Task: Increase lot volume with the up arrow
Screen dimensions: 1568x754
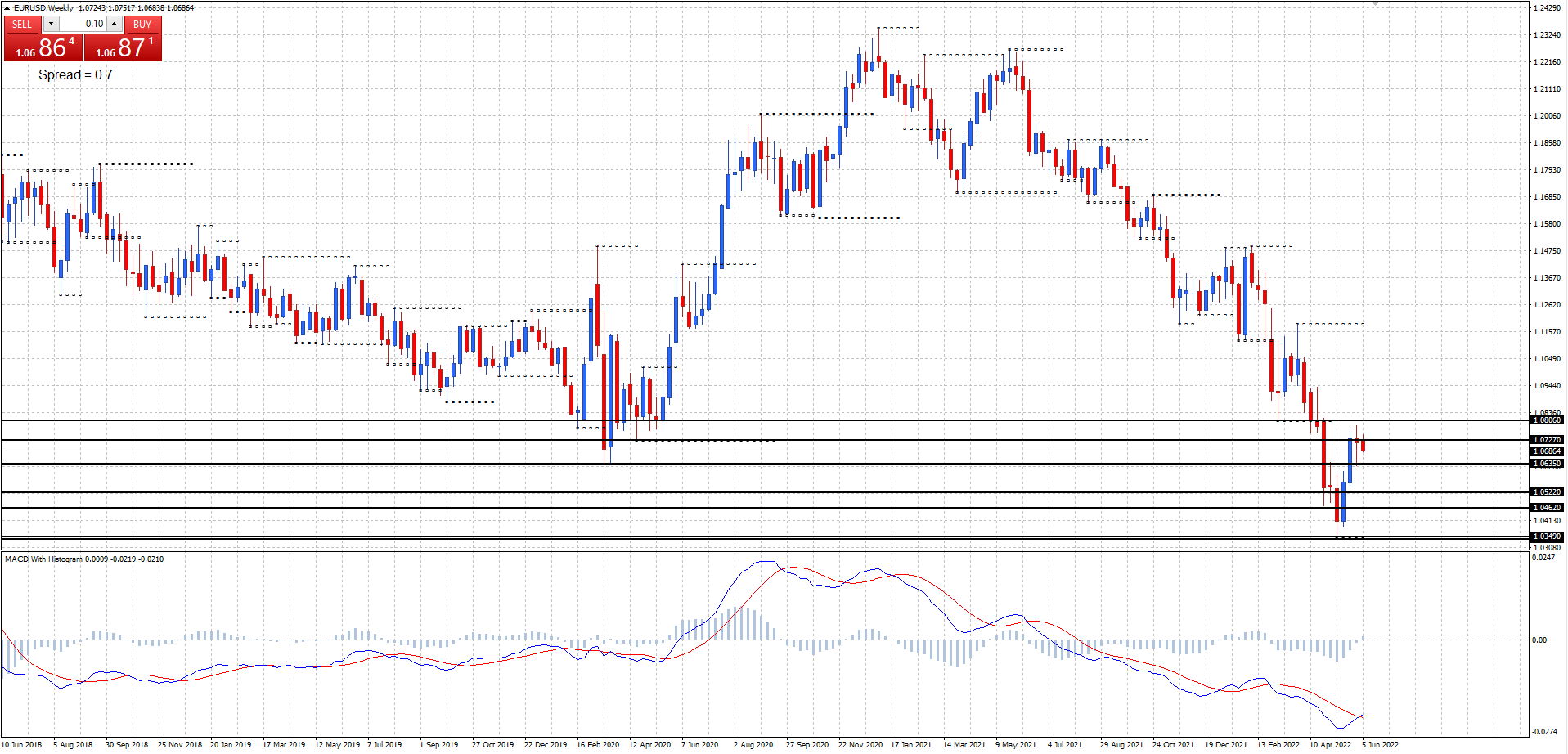Action: click(115, 24)
